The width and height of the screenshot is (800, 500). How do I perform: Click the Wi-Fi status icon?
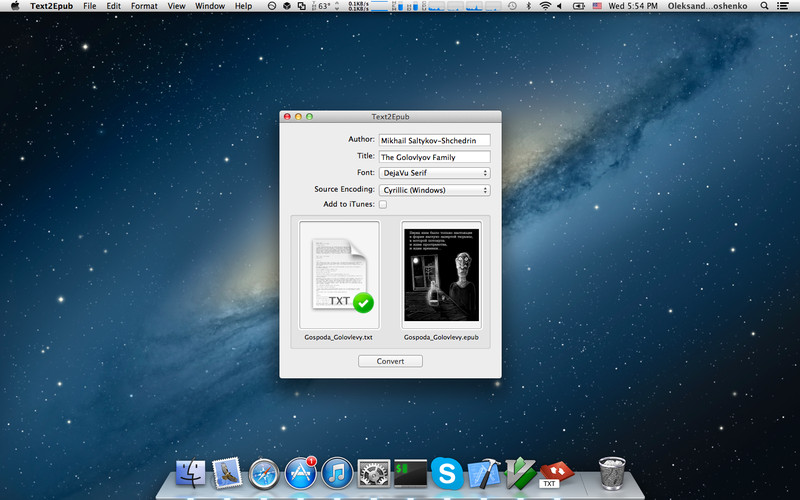click(x=545, y=6)
